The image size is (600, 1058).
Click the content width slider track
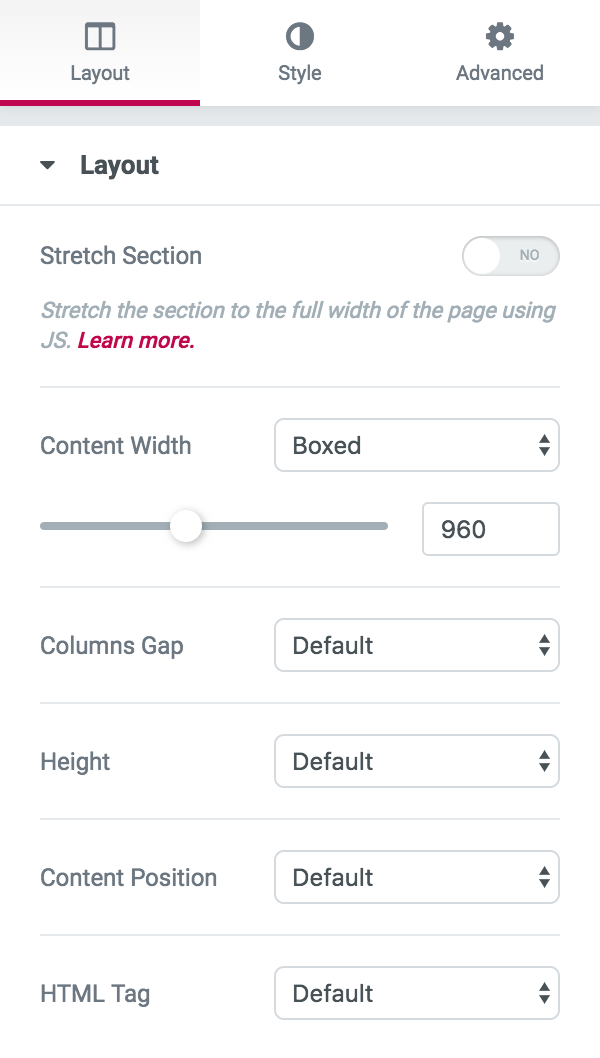[300, 526]
